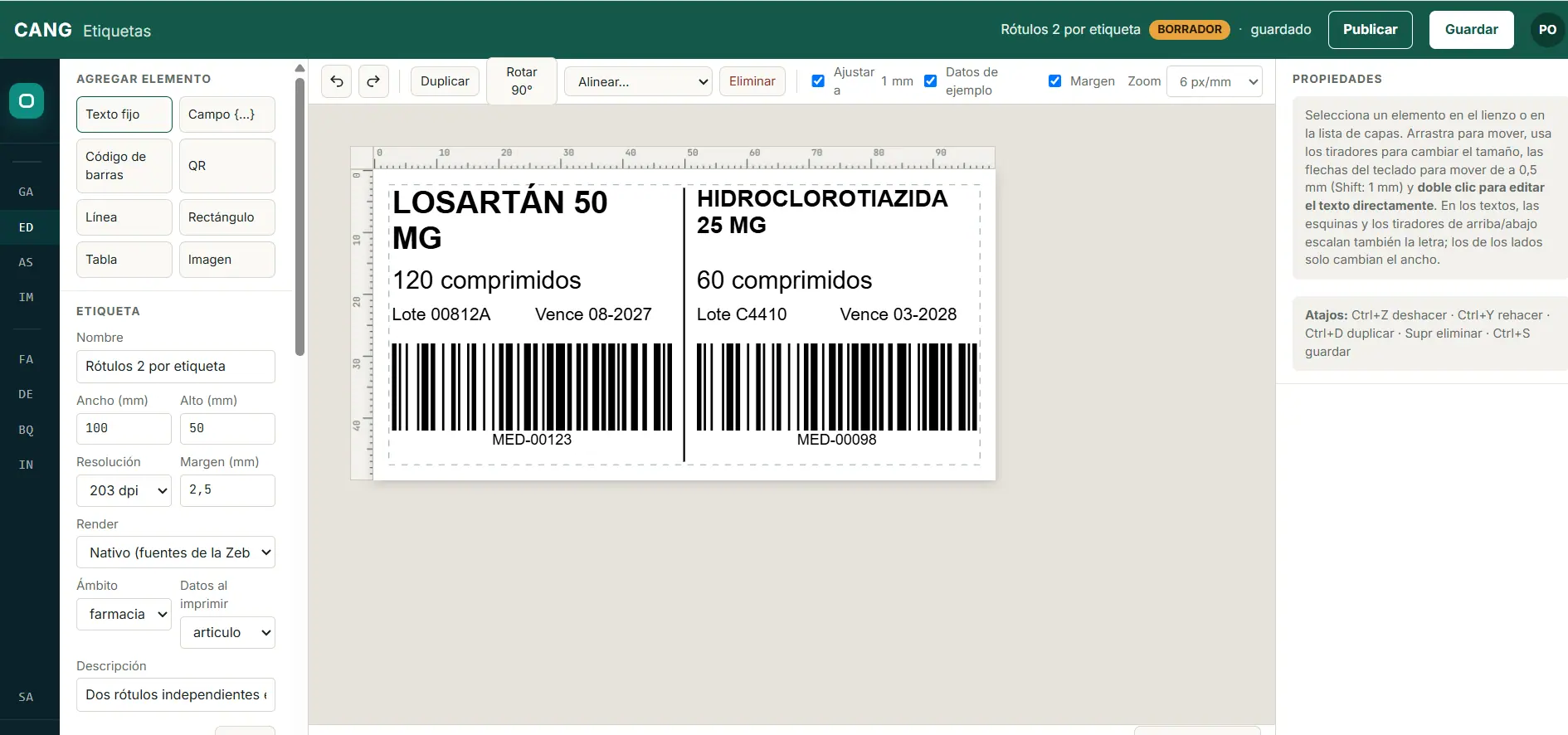Open the Ámbito farmacia dropdown
The image size is (1568, 735).
(x=124, y=614)
